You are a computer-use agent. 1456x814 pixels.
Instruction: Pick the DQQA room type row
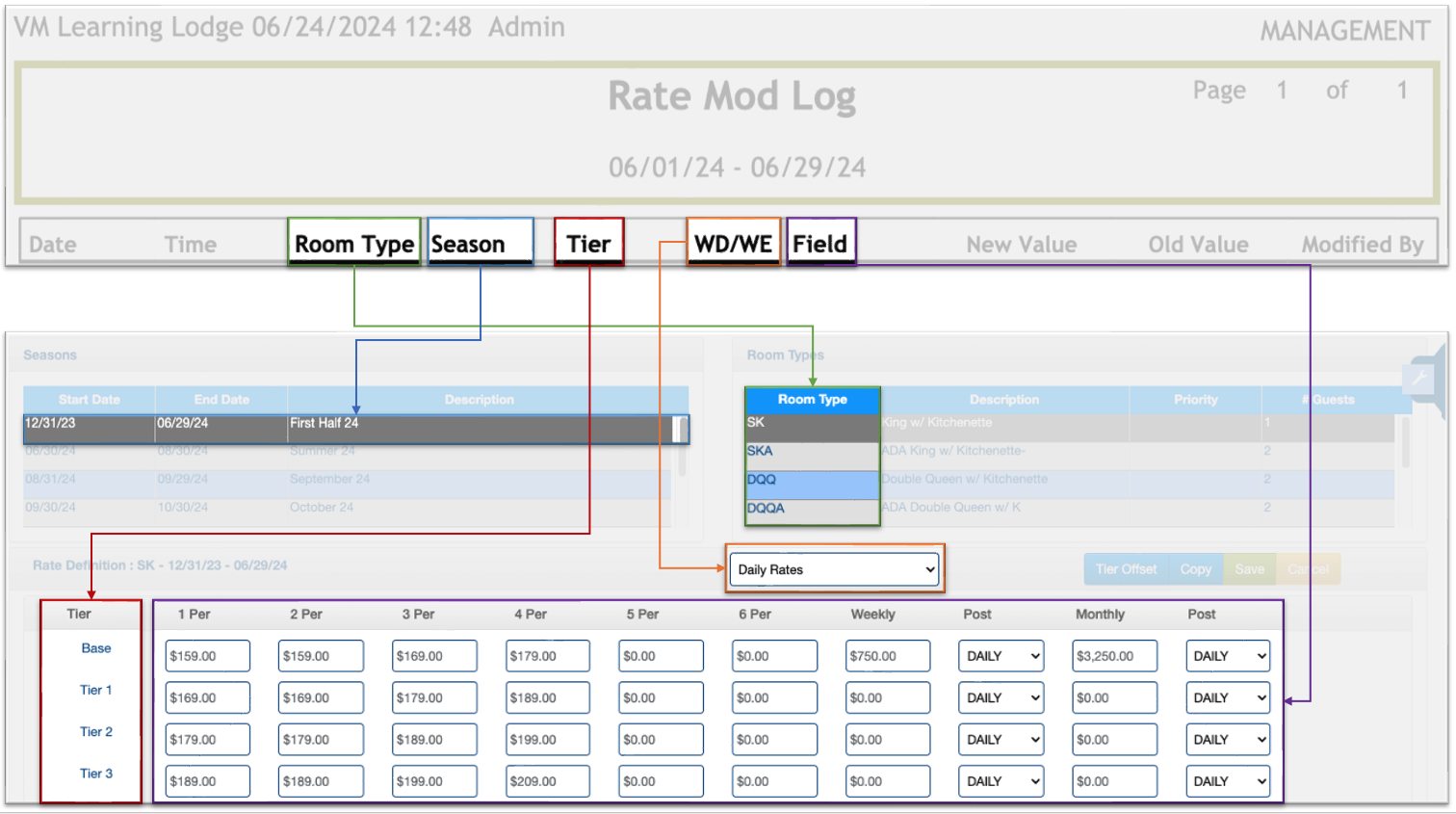[812, 508]
